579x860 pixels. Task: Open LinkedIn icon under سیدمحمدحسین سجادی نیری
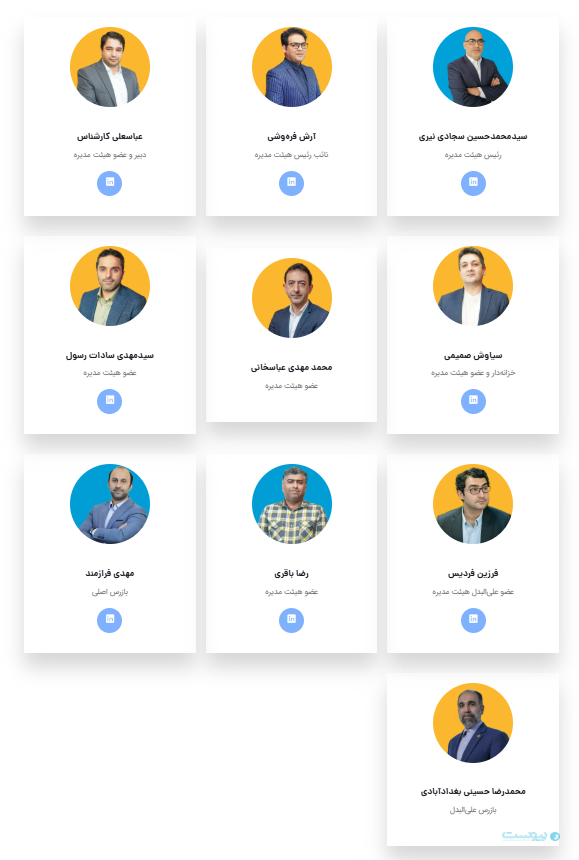[x=473, y=183]
